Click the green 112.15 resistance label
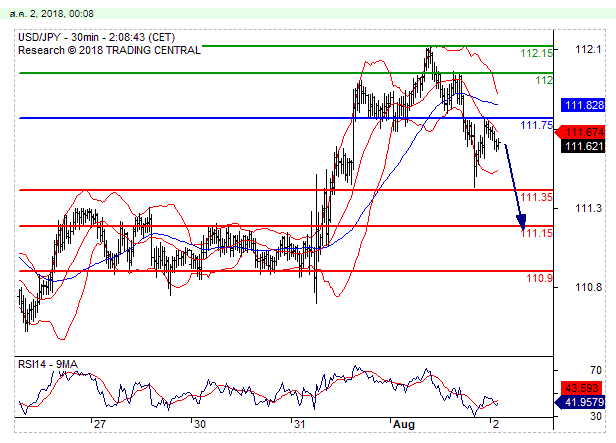Viewport: 616px width, 443px height. [x=536, y=53]
